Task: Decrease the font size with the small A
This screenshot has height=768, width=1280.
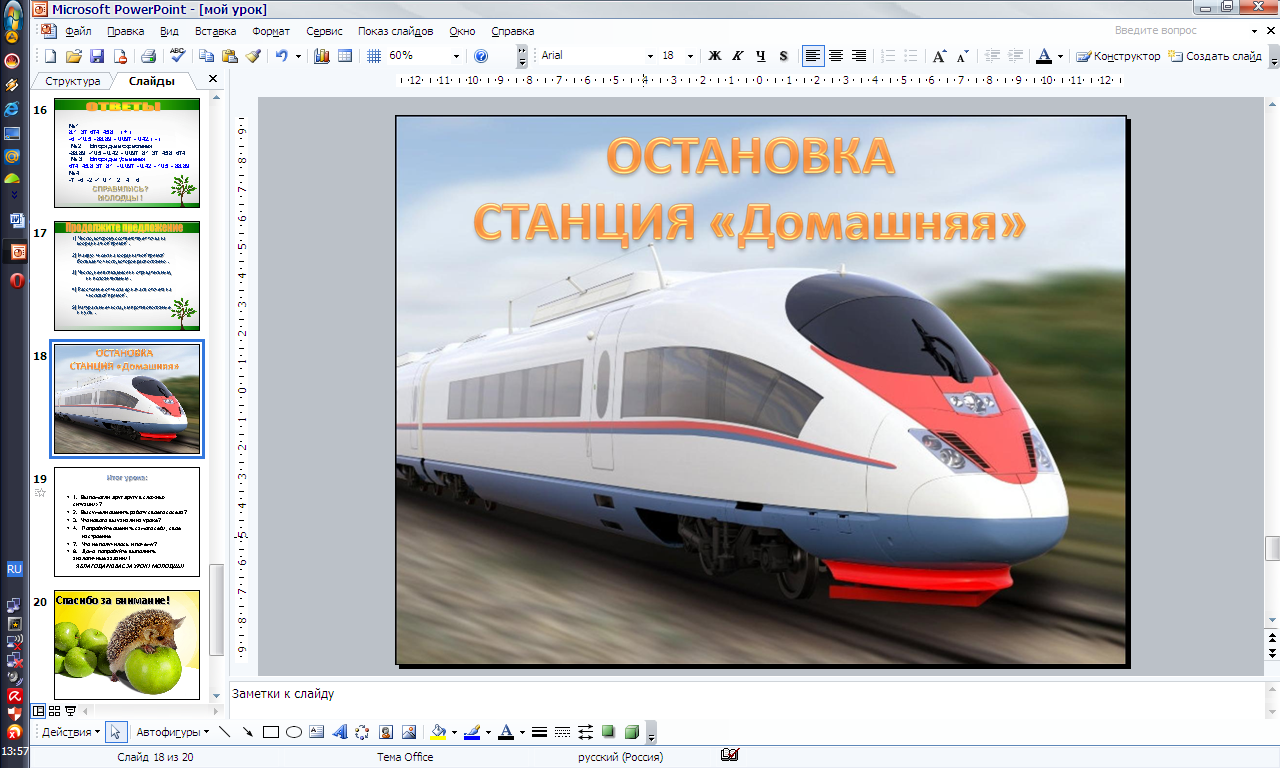Action: tap(962, 56)
